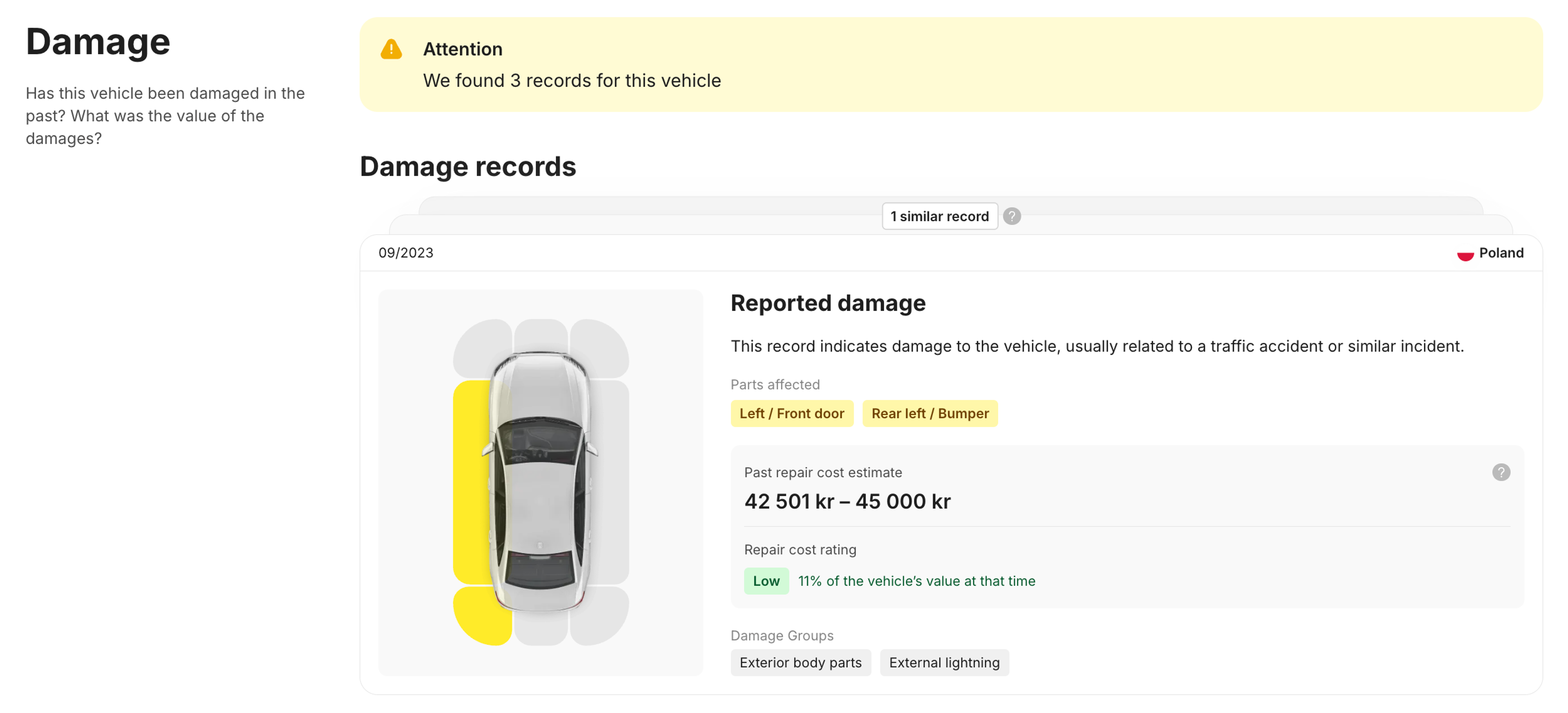Click the Damage section title
Image resolution: width=1568 pixels, height=713 pixels.
(98, 42)
